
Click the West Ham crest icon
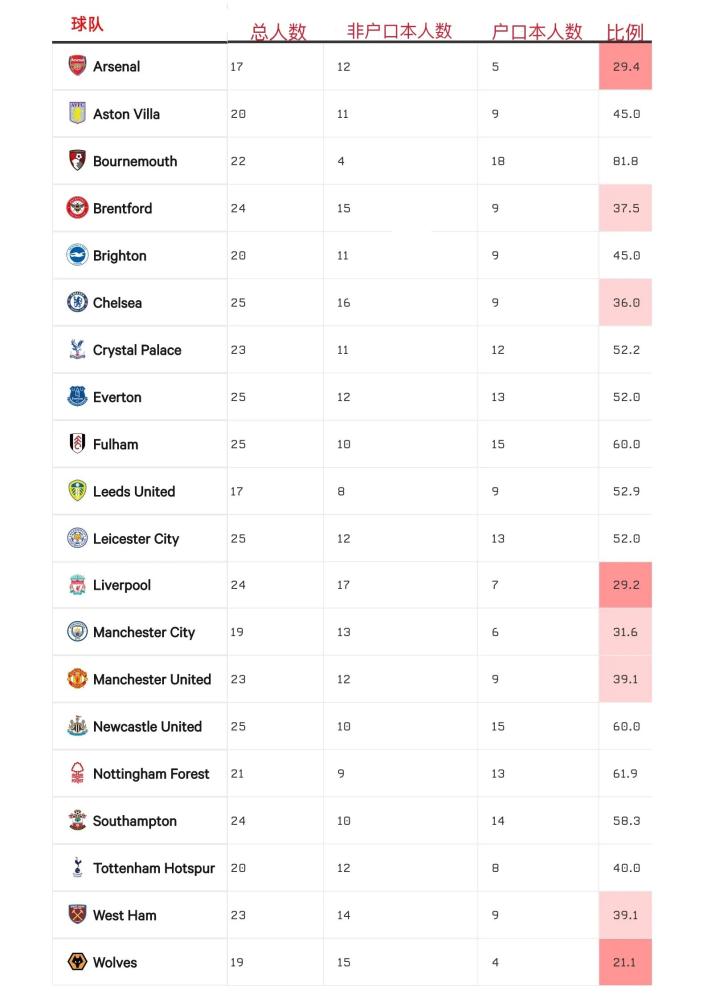(77, 915)
